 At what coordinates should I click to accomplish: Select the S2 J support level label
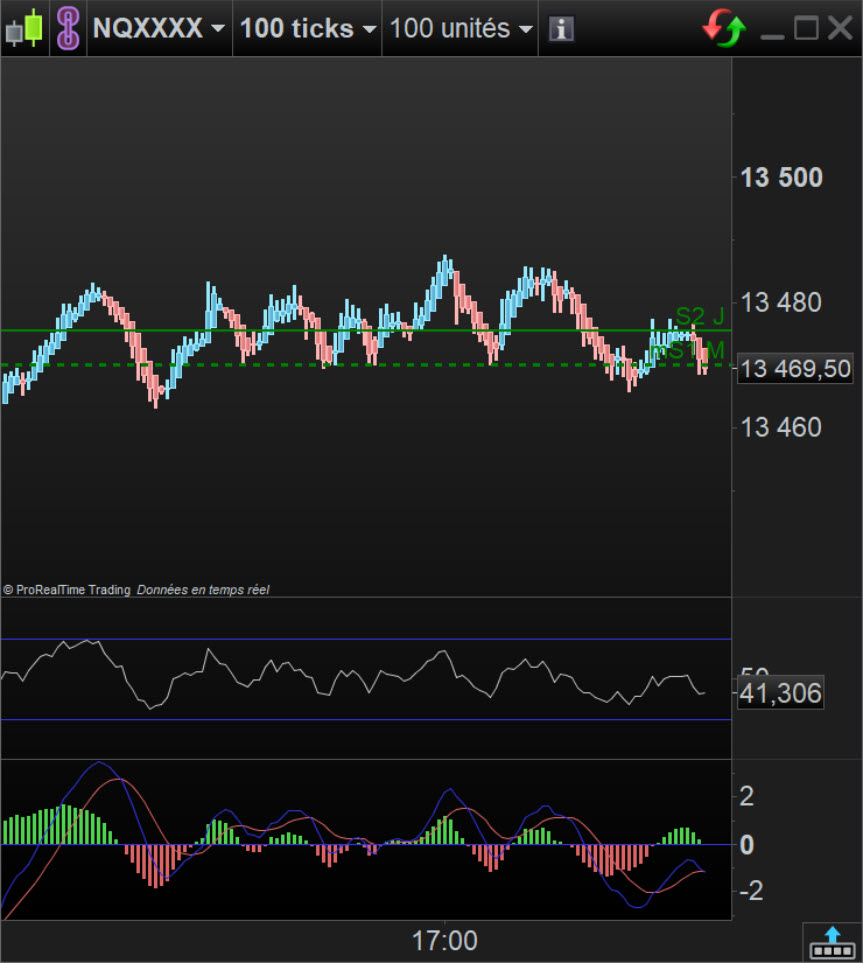click(x=699, y=317)
